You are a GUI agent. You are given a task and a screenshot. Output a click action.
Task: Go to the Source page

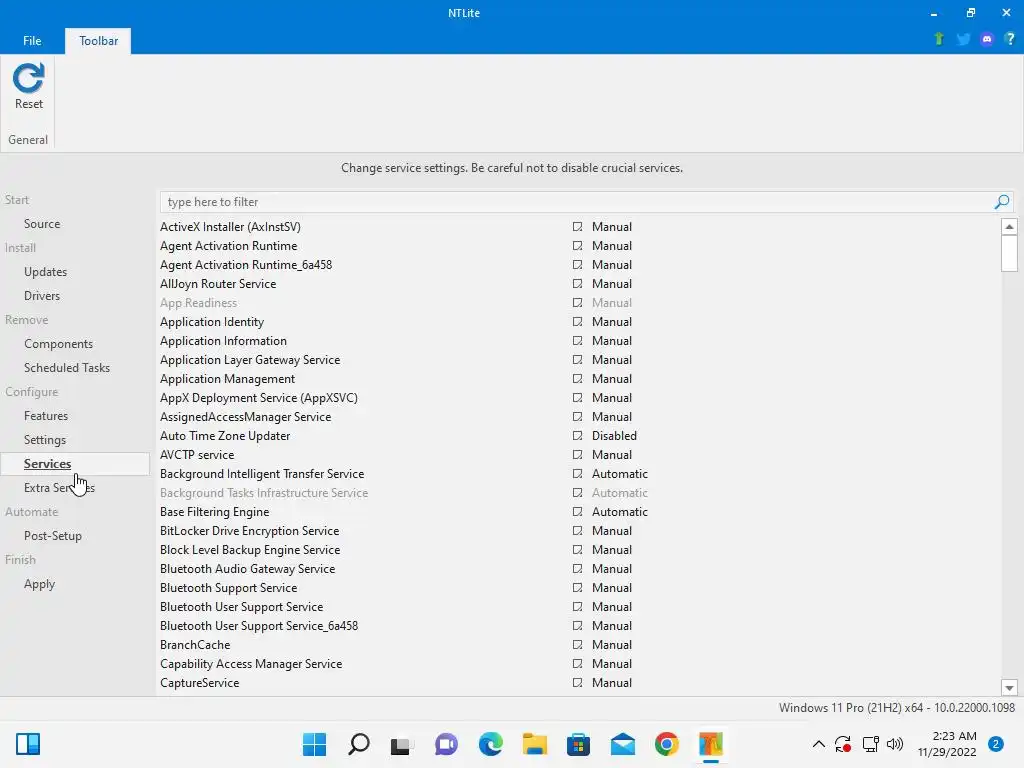[42, 224]
